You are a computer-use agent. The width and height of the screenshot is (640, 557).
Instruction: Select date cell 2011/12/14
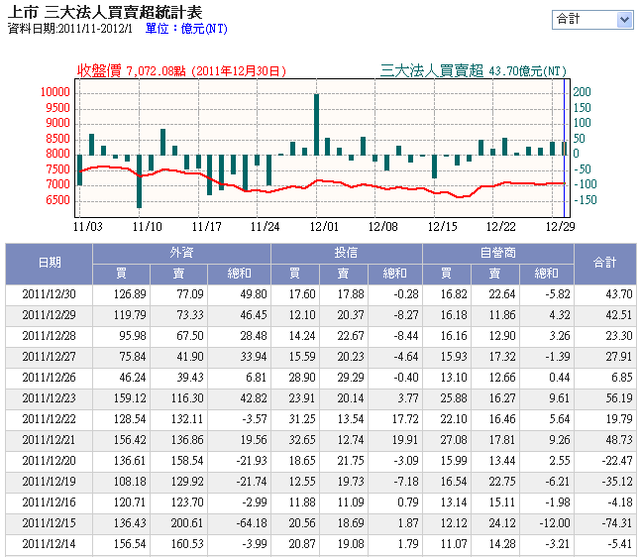coord(49,544)
